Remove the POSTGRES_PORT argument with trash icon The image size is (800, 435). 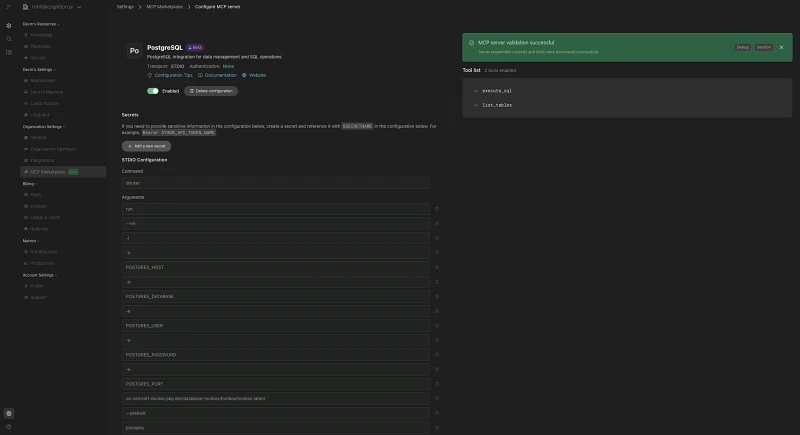click(437, 384)
